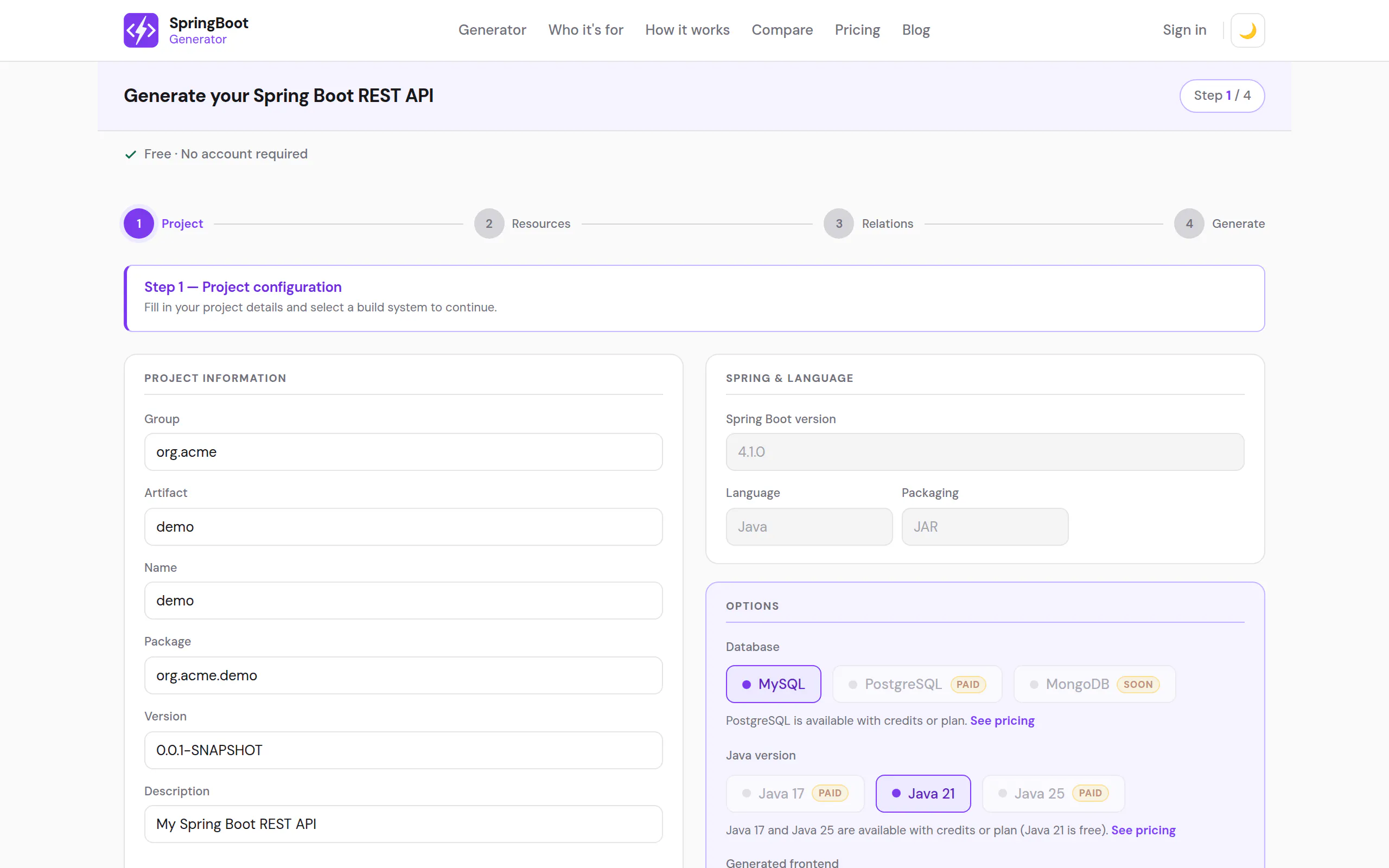Select the MySQL database option
Image resolution: width=1389 pixels, height=868 pixels.
pyautogui.click(x=773, y=684)
